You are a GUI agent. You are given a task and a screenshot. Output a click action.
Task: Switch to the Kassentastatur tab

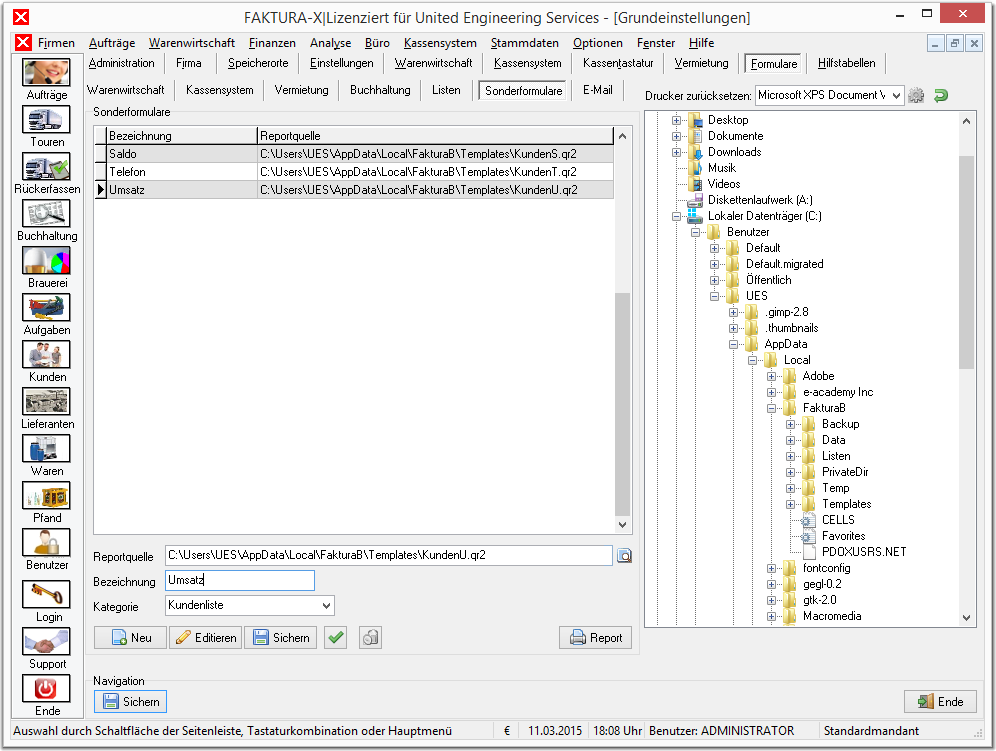(x=618, y=63)
